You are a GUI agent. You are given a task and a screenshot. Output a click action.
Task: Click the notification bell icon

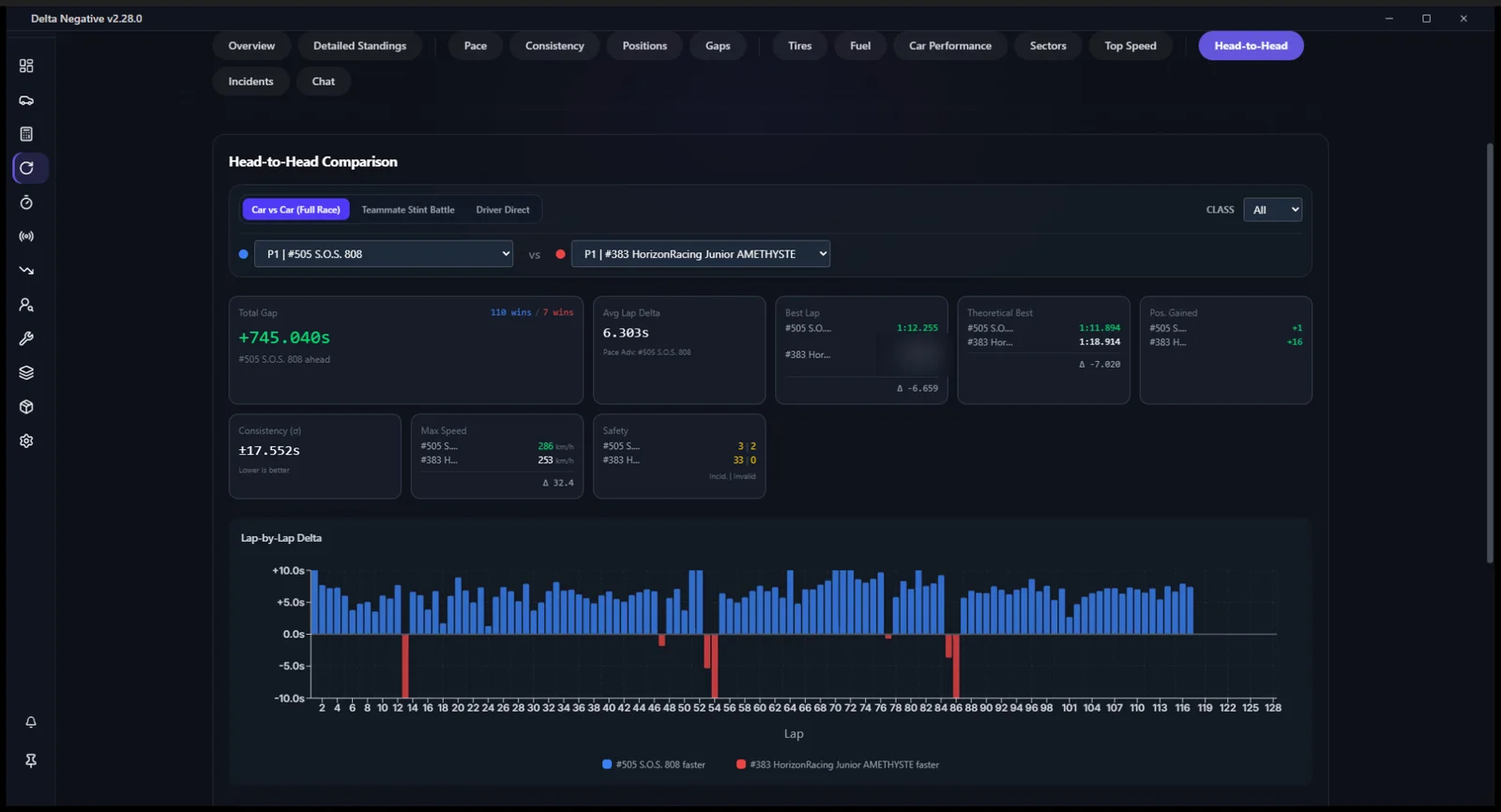(x=31, y=722)
